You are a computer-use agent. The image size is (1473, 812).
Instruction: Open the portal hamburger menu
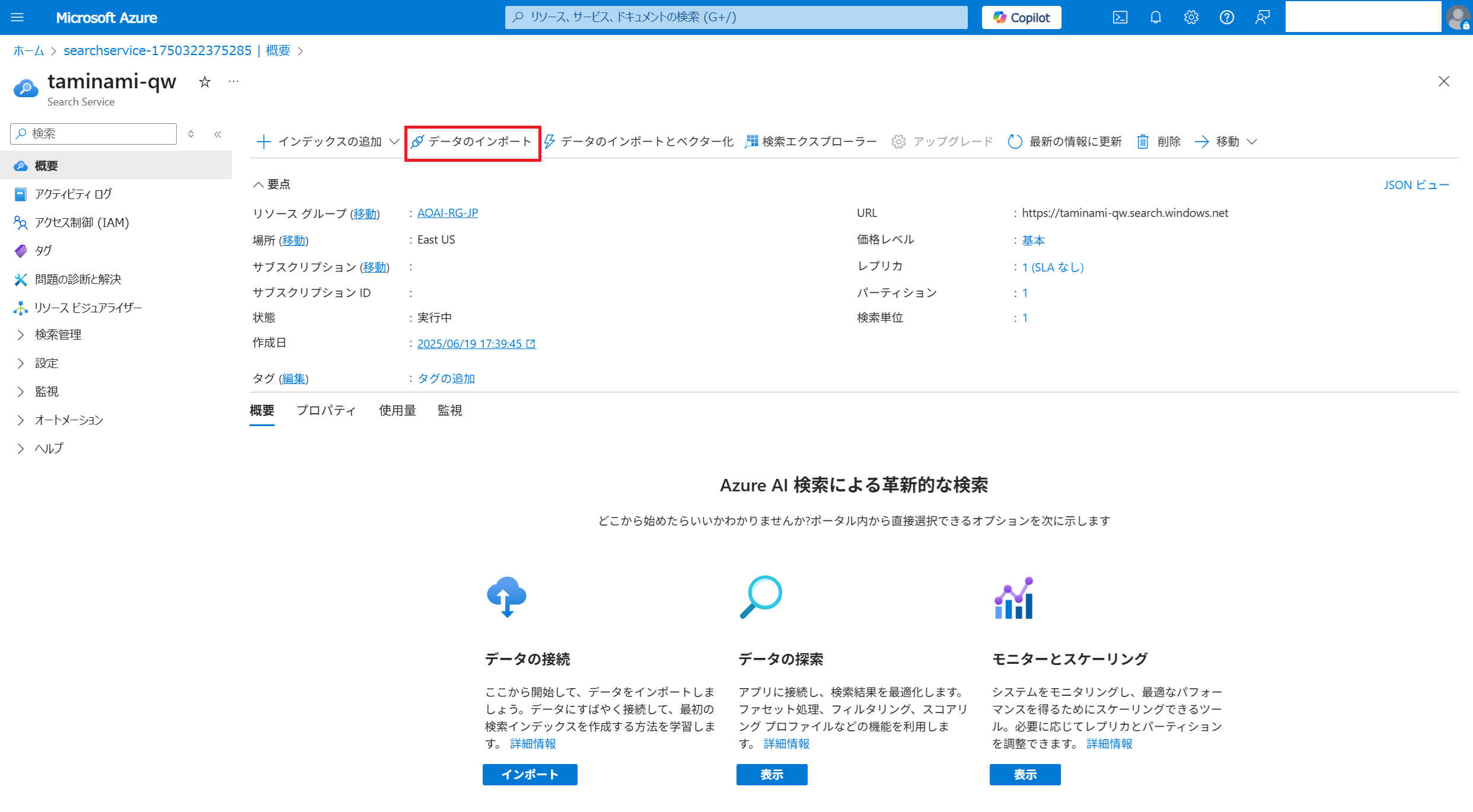(17, 17)
